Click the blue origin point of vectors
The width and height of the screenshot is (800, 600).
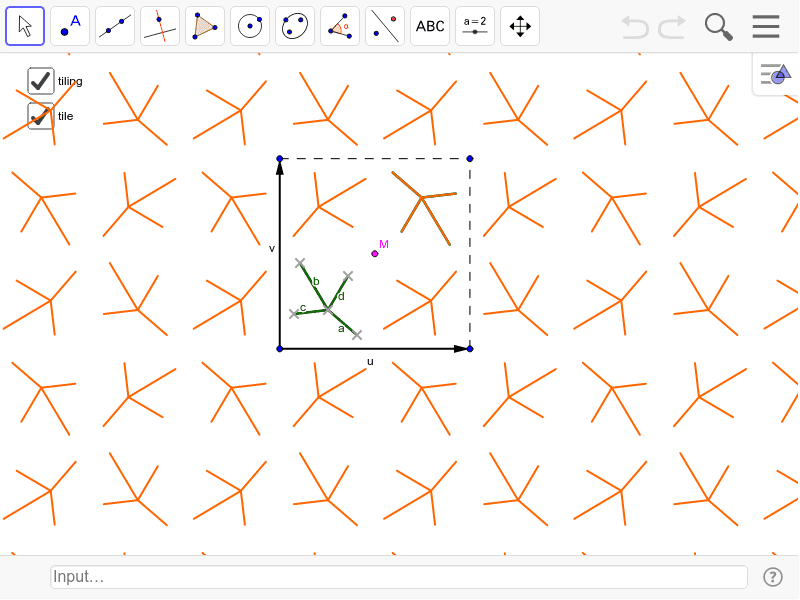coord(280,348)
